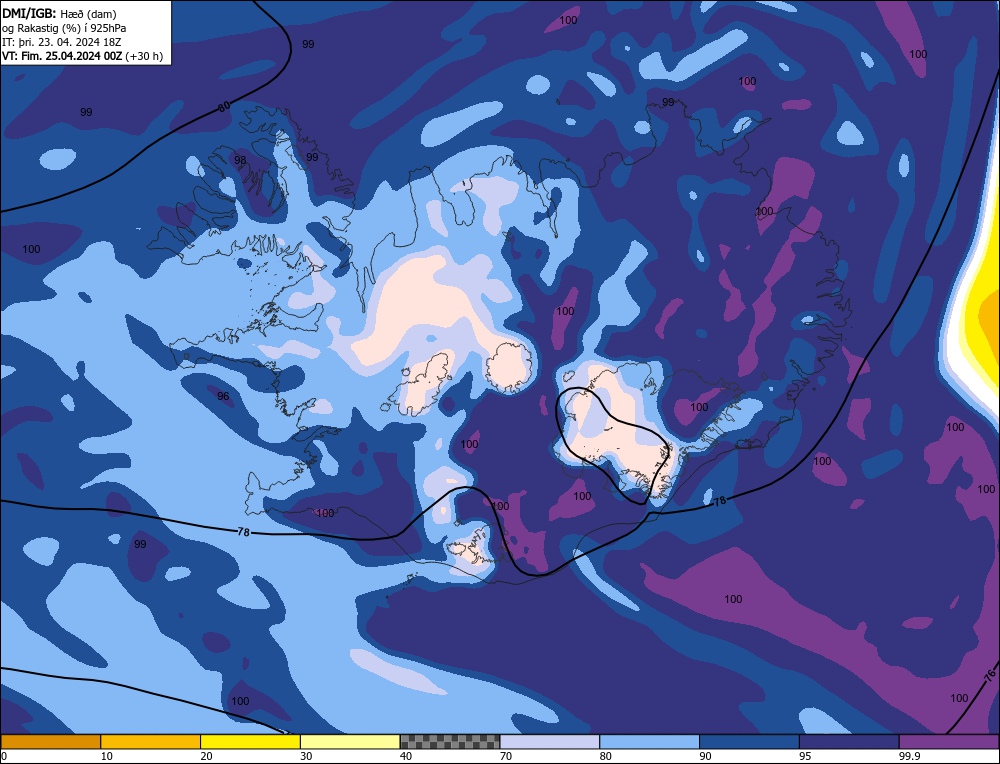Click the dark orange 0–10 legend swatch
Screen dimensions: 1000x764
point(50,741)
